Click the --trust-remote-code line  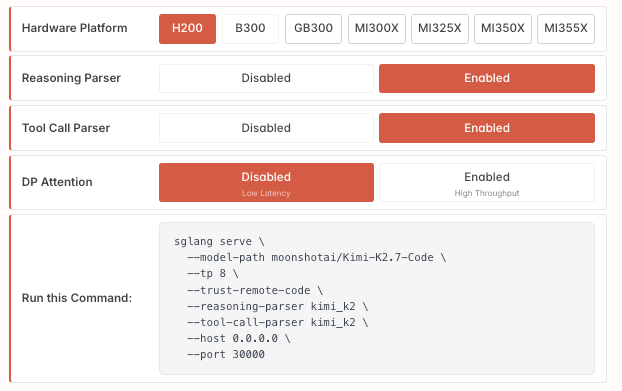tap(255, 290)
